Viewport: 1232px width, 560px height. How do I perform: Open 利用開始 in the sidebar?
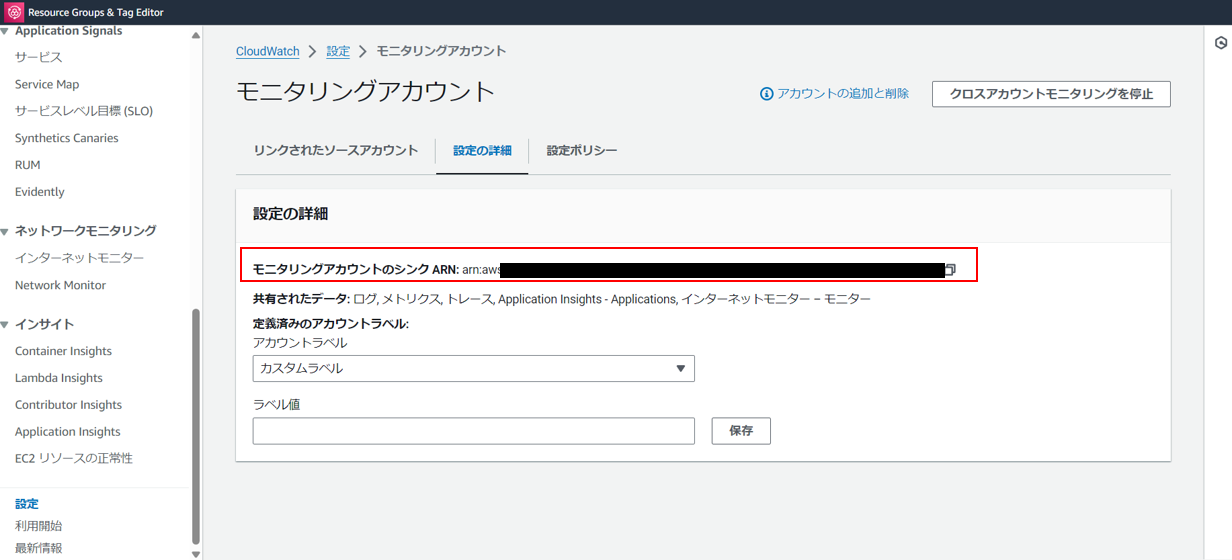coord(39,526)
